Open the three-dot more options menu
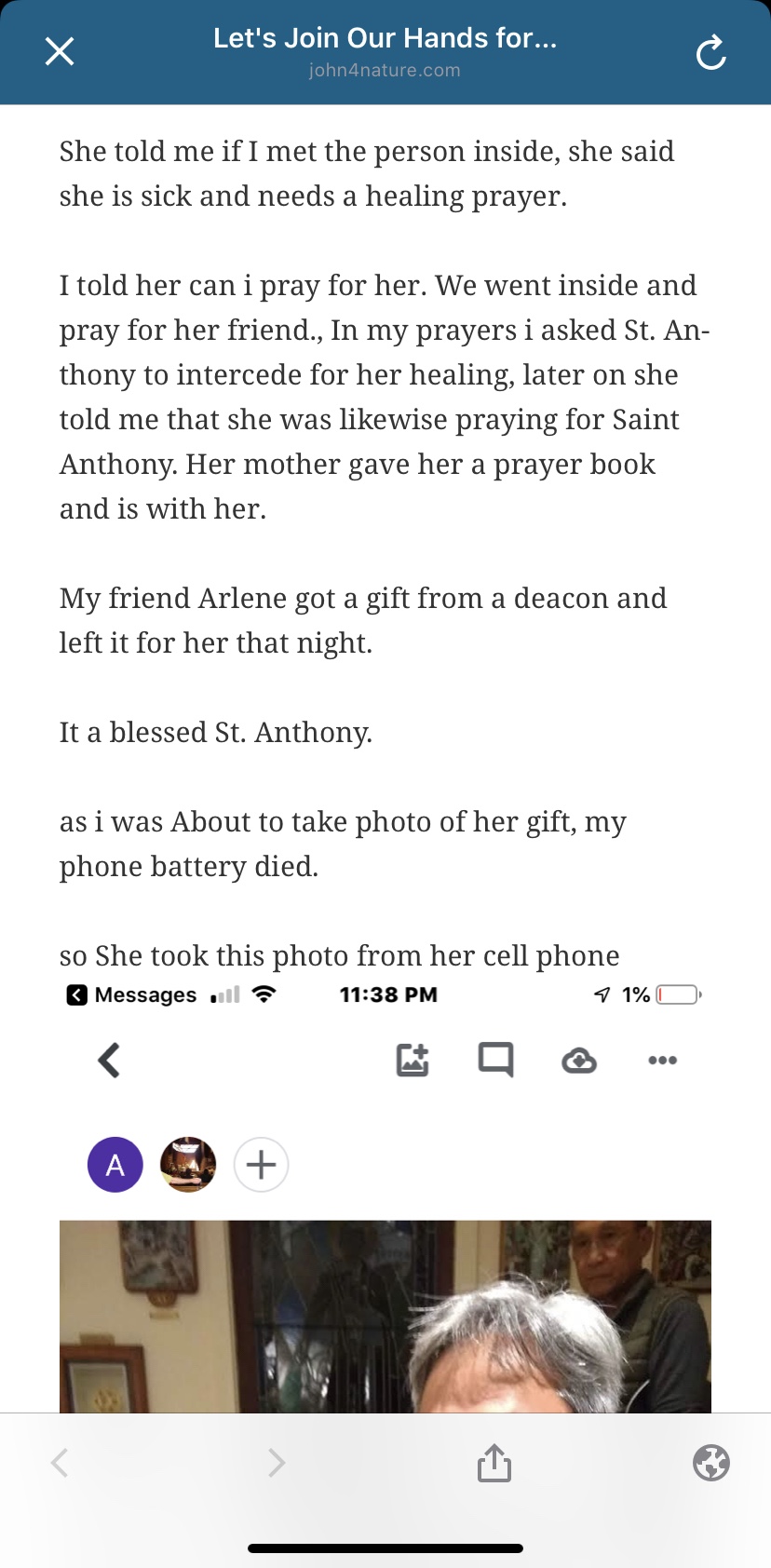 662,1061
